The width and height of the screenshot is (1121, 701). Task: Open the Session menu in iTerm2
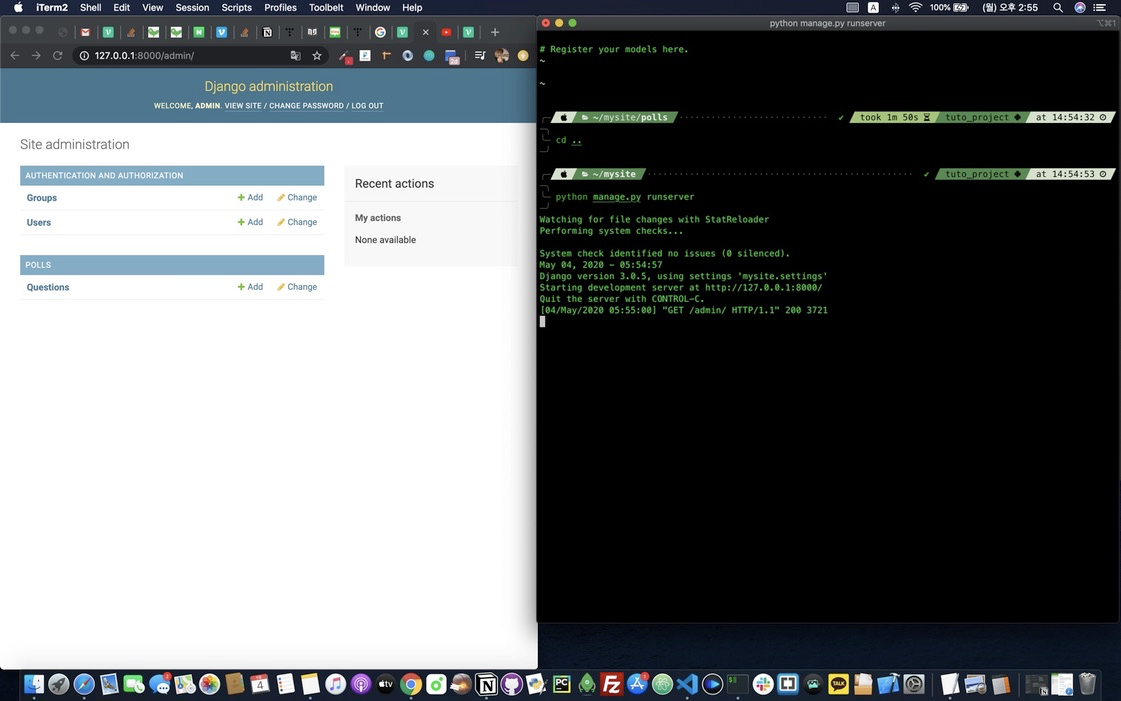tap(192, 7)
